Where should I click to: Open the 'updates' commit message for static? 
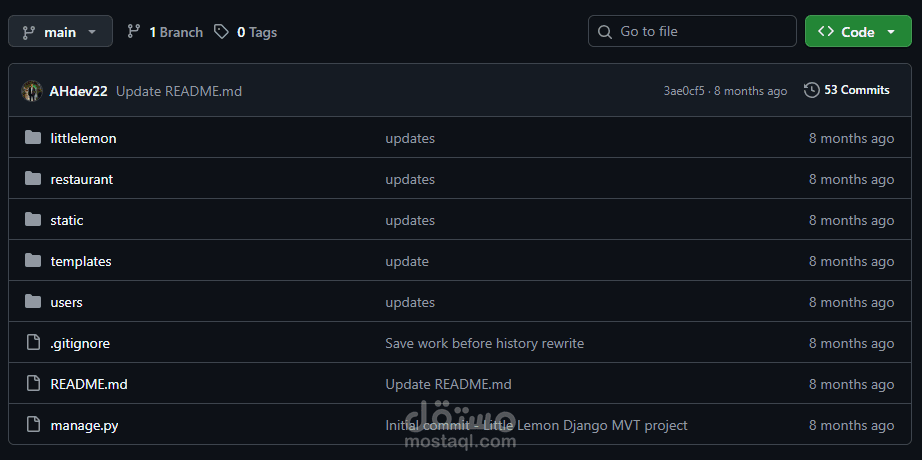coord(410,220)
